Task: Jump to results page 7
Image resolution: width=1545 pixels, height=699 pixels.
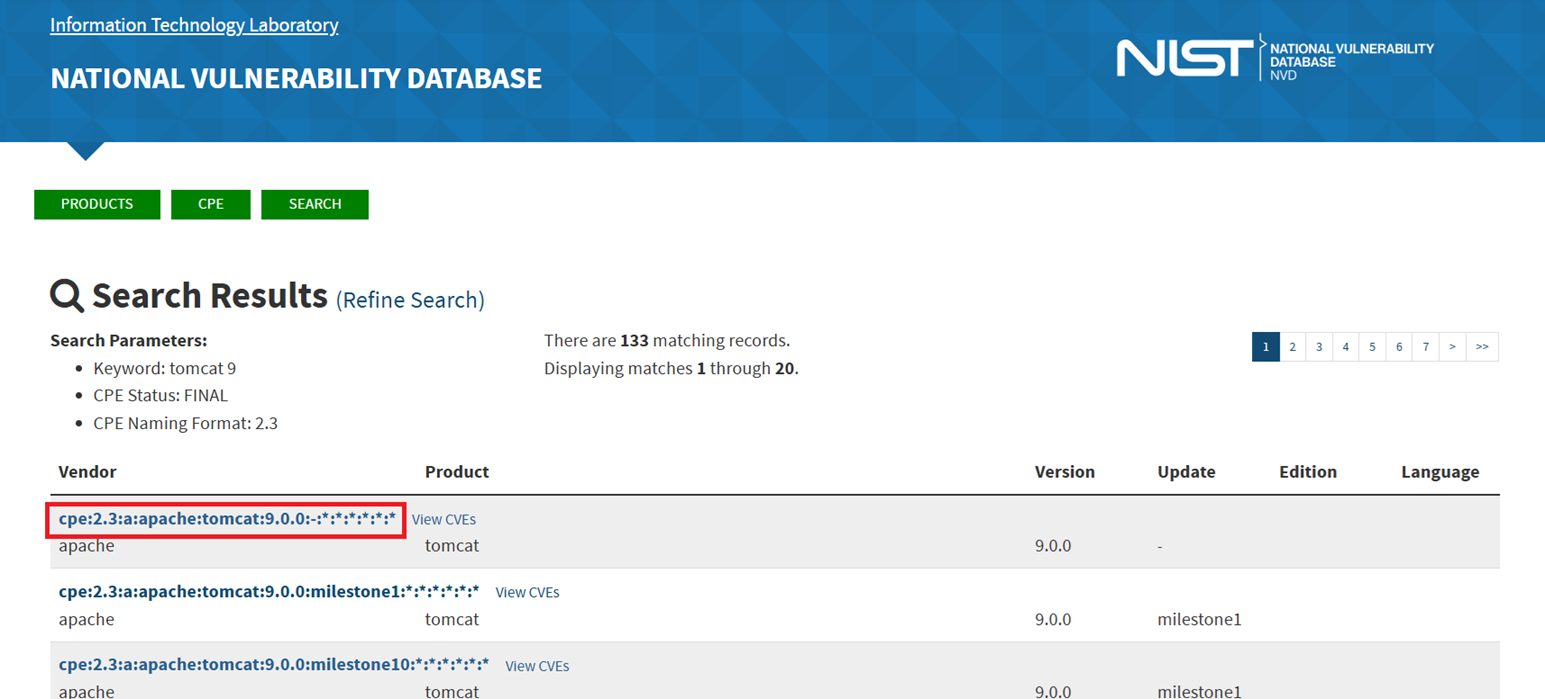Action: (1426, 347)
